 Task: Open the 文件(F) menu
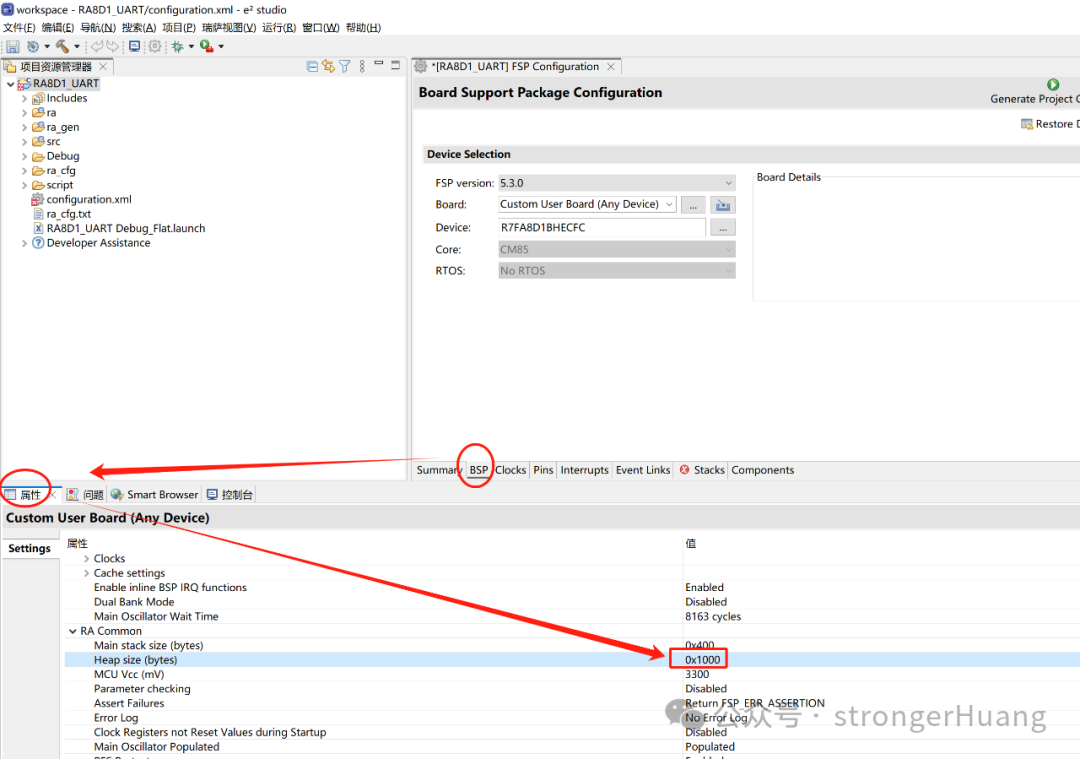point(19,28)
